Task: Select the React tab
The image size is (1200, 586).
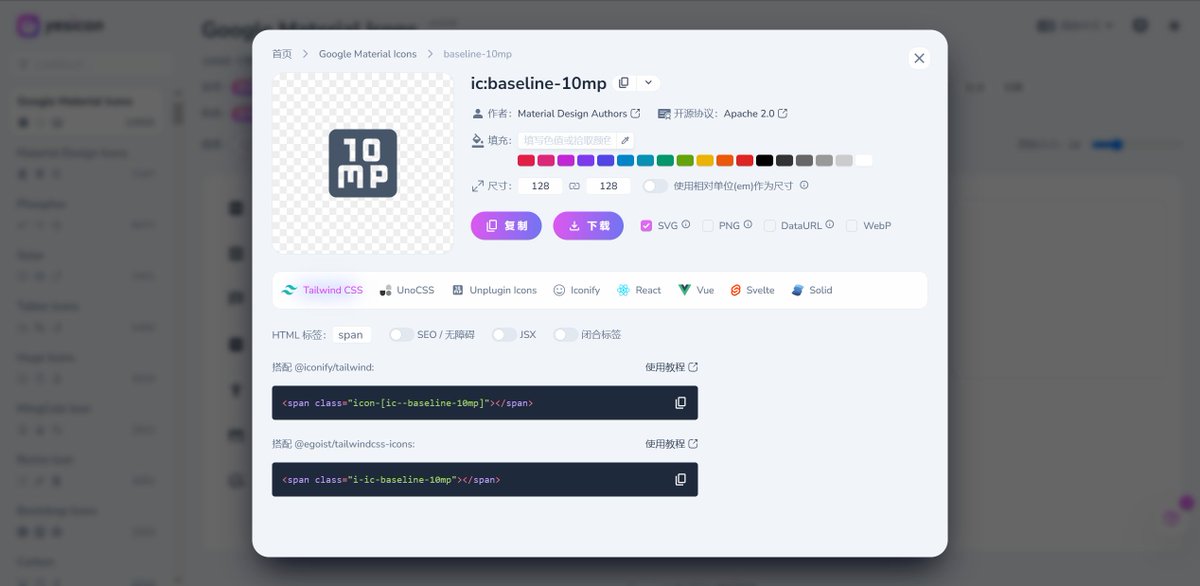Action: [639, 290]
